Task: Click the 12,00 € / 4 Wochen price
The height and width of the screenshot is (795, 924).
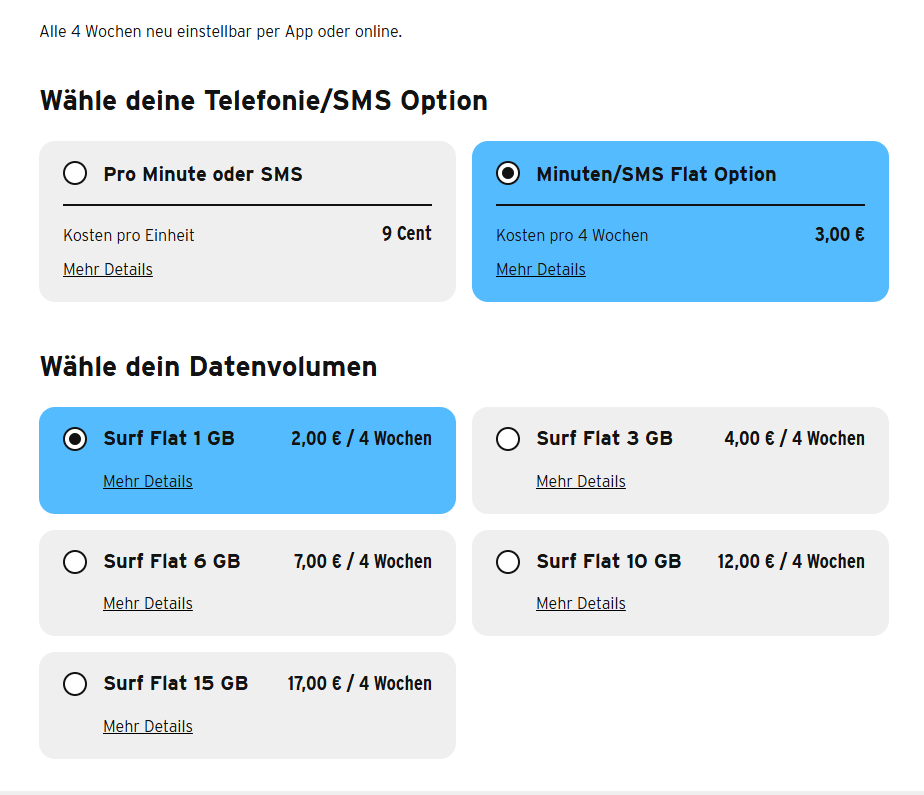Action: [x=791, y=562]
